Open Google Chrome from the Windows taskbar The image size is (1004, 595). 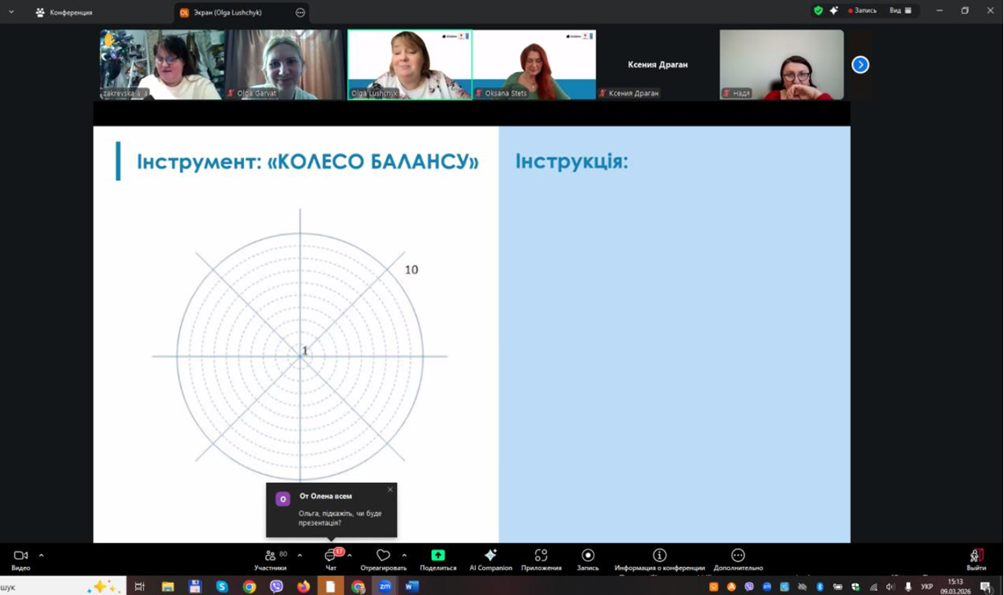point(249,587)
